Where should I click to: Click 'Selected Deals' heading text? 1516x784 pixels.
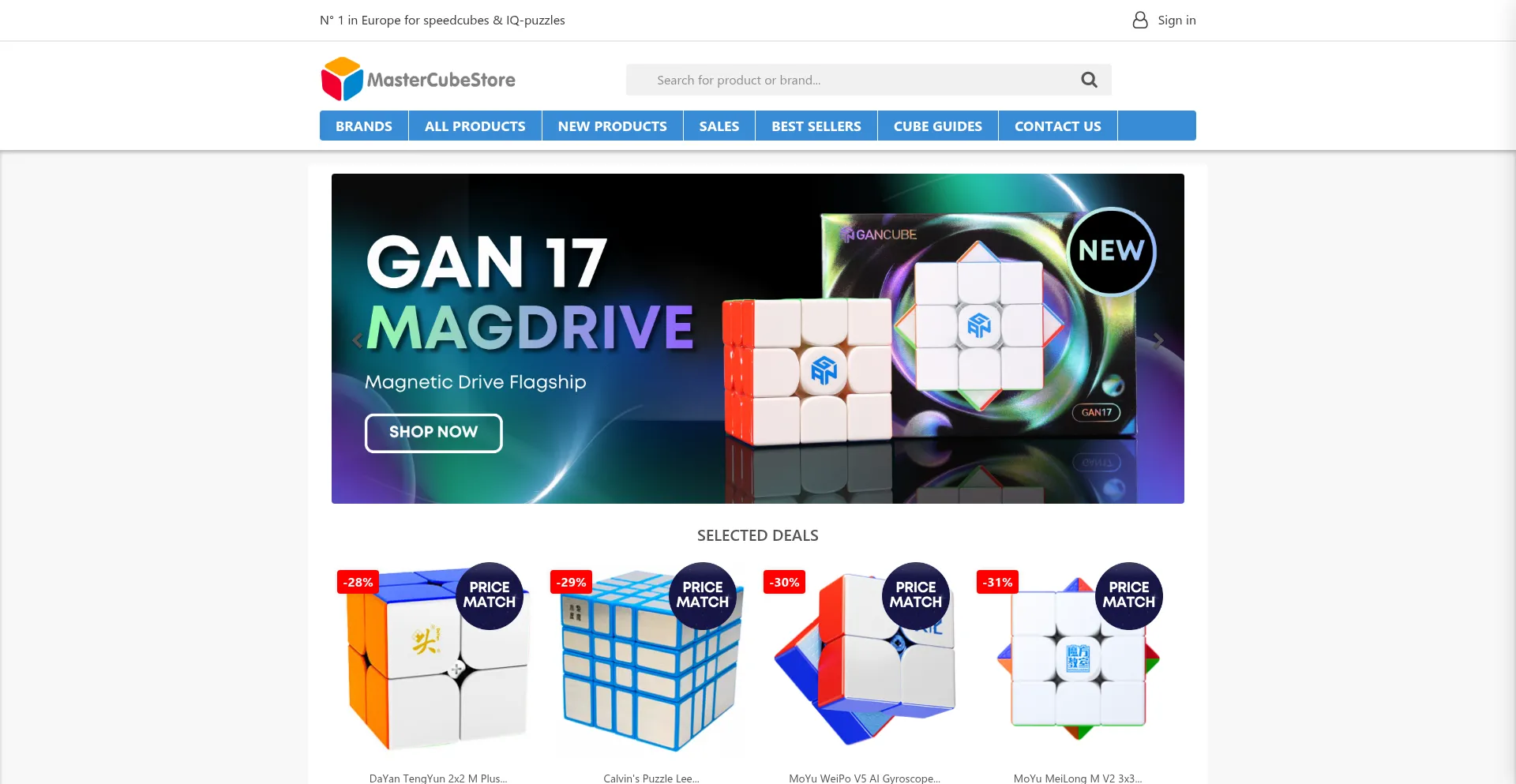[758, 535]
